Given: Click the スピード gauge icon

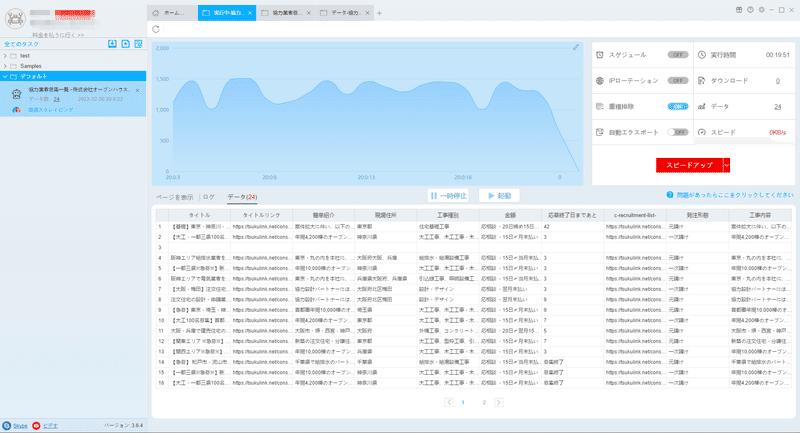Looking at the screenshot, I should pos(702,132).
